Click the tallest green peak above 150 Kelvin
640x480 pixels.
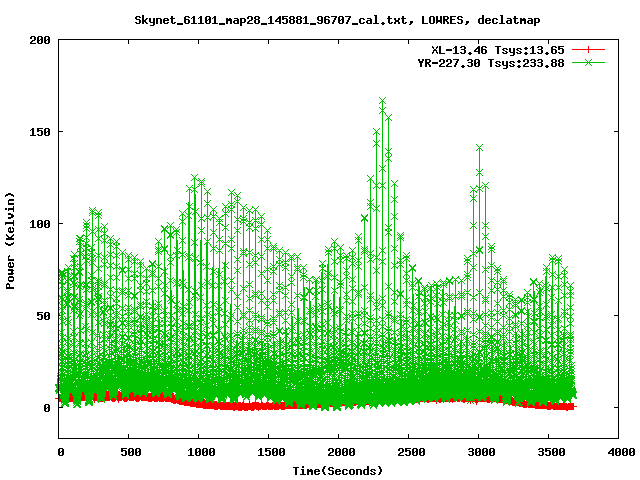[382, 101]
